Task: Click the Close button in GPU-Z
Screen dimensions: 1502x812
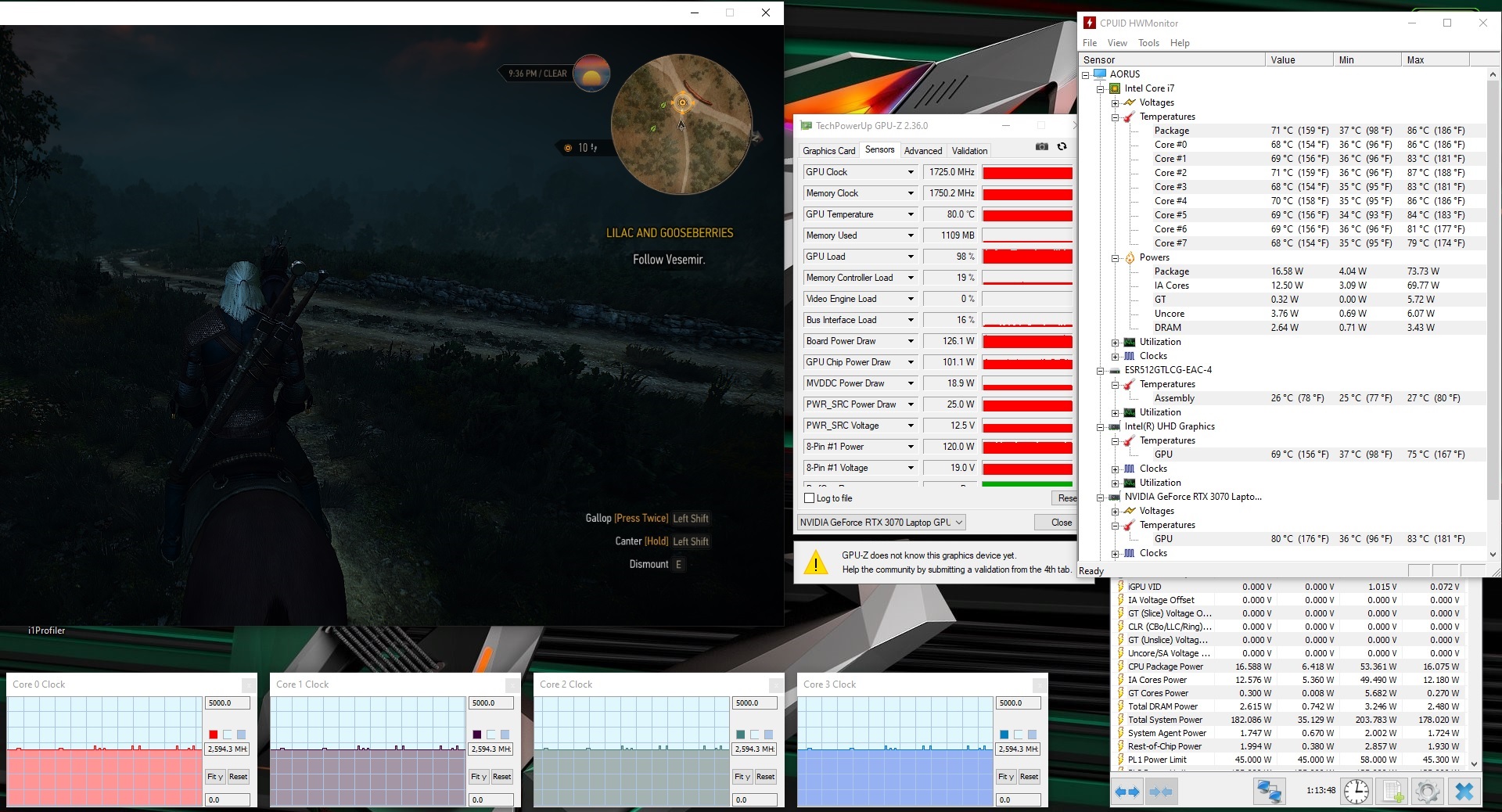Action: coord(1055,523)
